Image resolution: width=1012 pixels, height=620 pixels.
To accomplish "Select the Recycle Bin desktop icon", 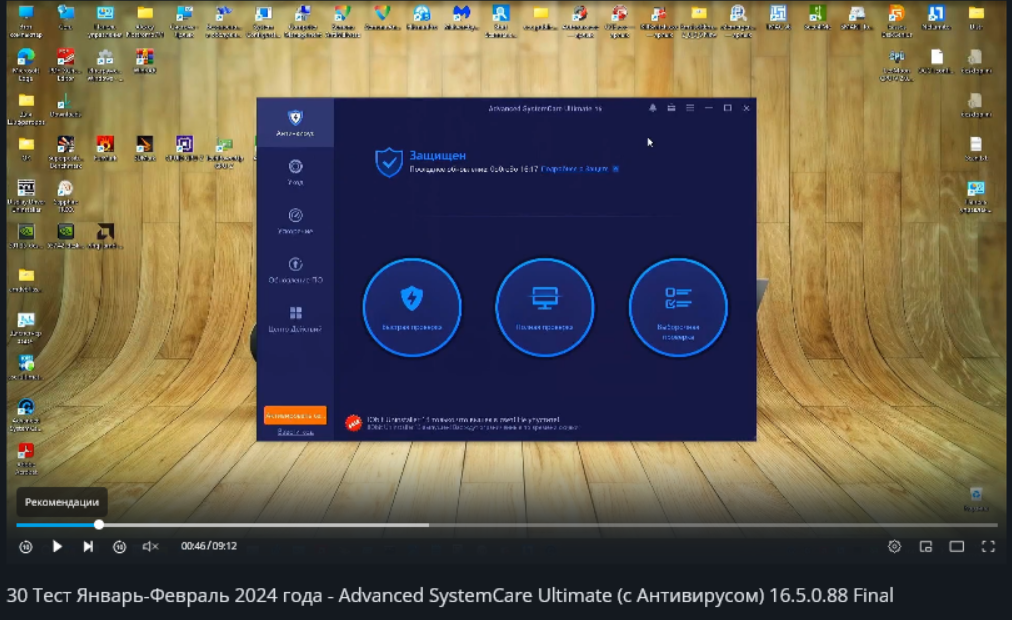I will tap(976, 499).
